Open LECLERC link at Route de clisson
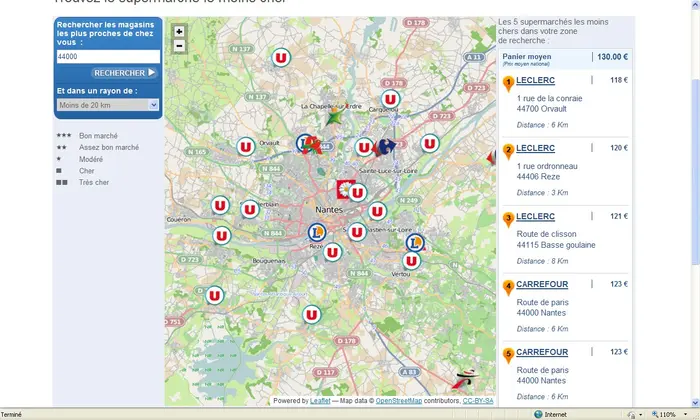Screen dimensions: 700x420 [x=535, y=216]
